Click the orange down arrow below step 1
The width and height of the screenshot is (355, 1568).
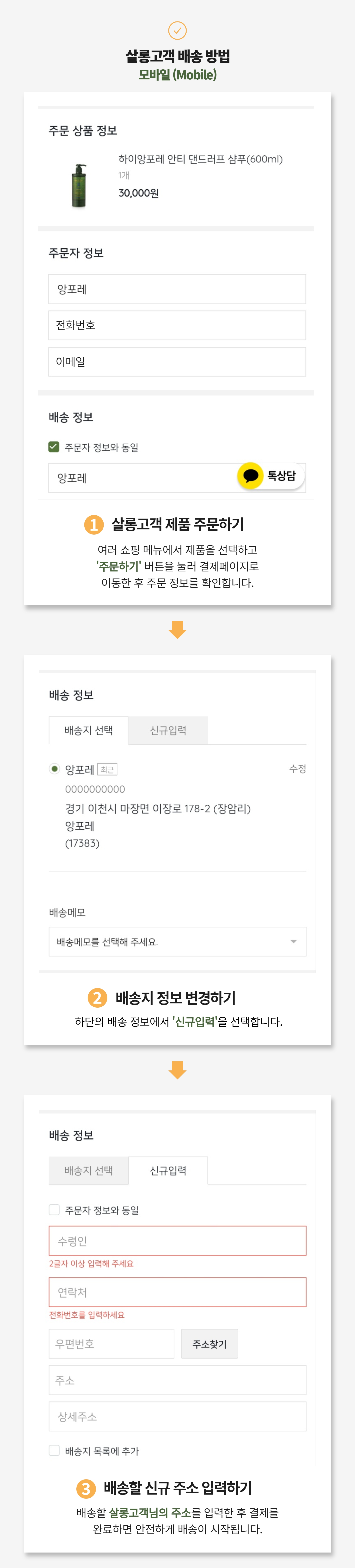177,629
